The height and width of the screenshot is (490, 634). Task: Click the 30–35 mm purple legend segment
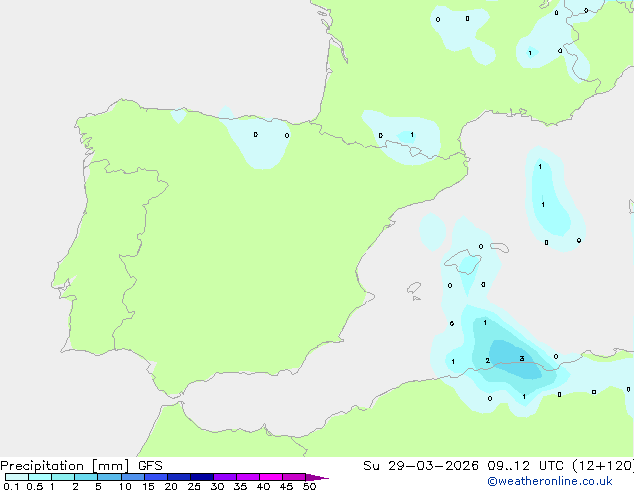point(225,477)
